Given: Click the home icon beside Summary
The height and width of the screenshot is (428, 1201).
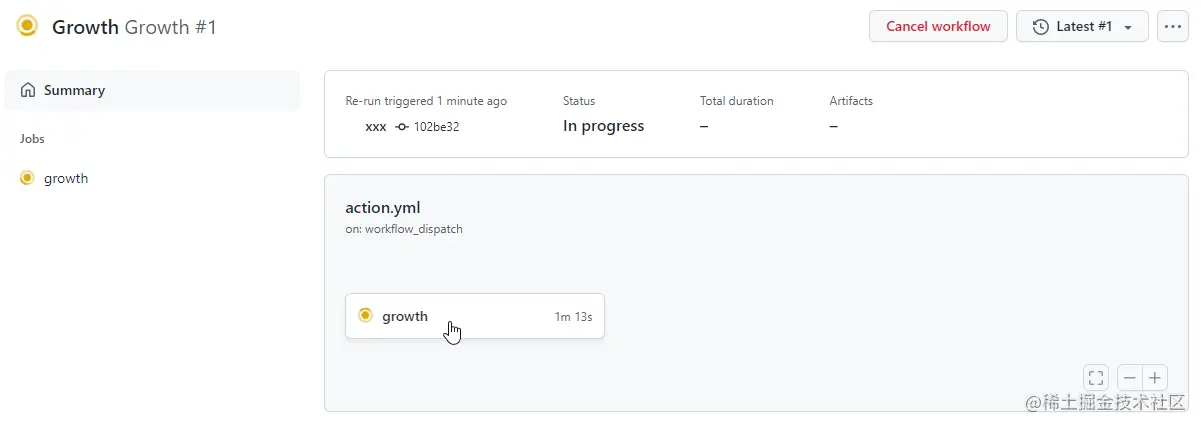Looking at the screenshot, I should [x=28, y=90].
